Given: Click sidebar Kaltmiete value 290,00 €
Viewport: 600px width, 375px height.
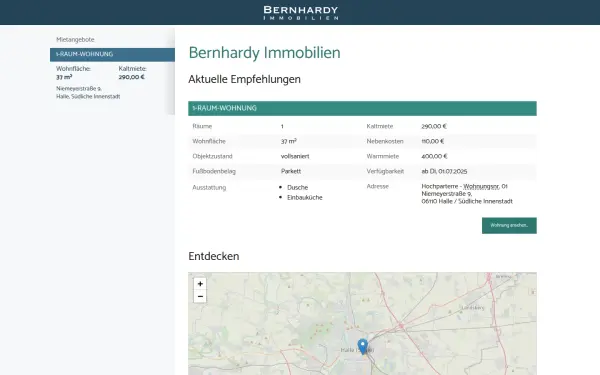Looking at the screenshot, I should [x=132, y=77].
